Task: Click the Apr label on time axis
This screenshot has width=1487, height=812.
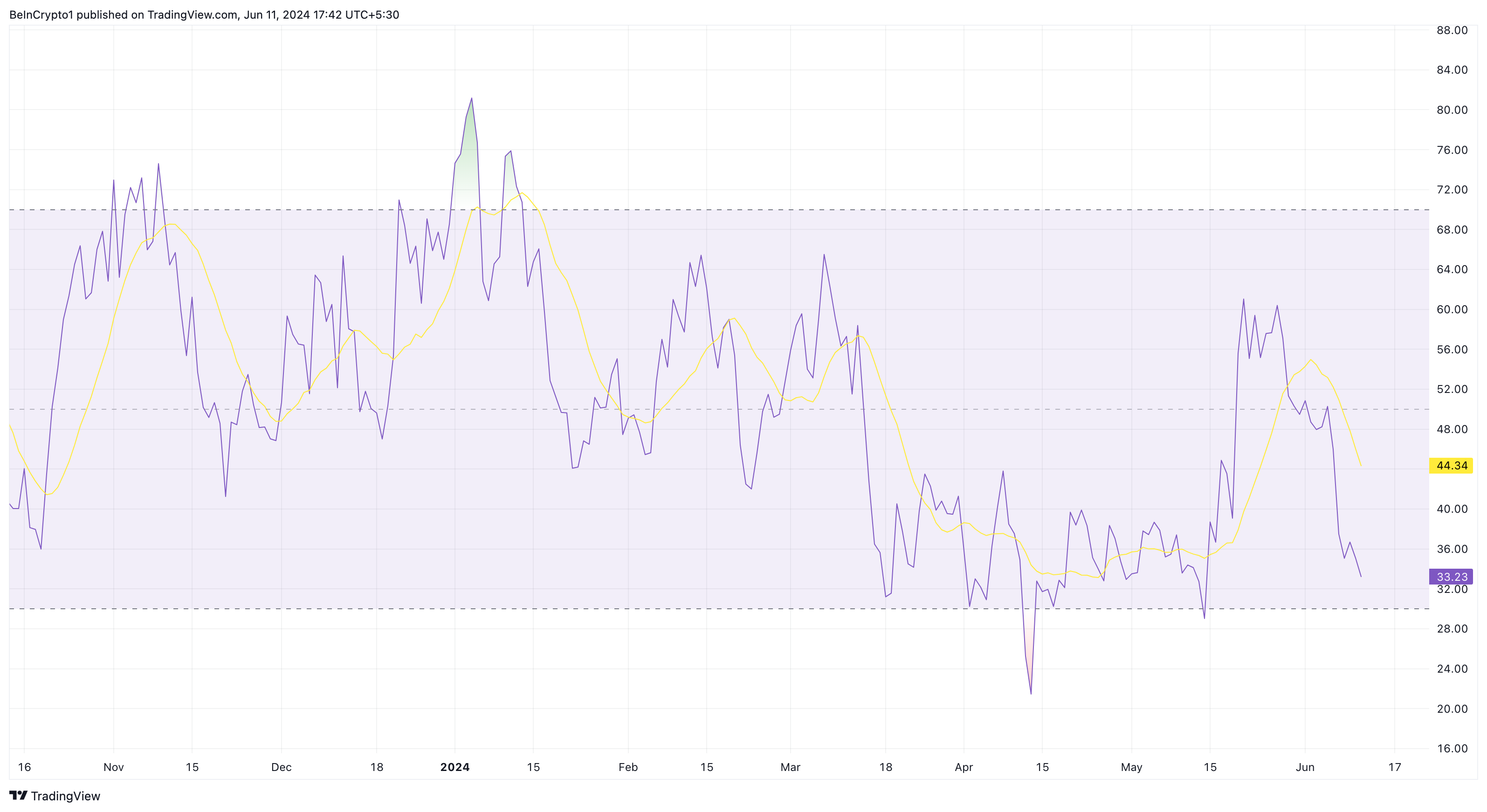Action: 964,767
